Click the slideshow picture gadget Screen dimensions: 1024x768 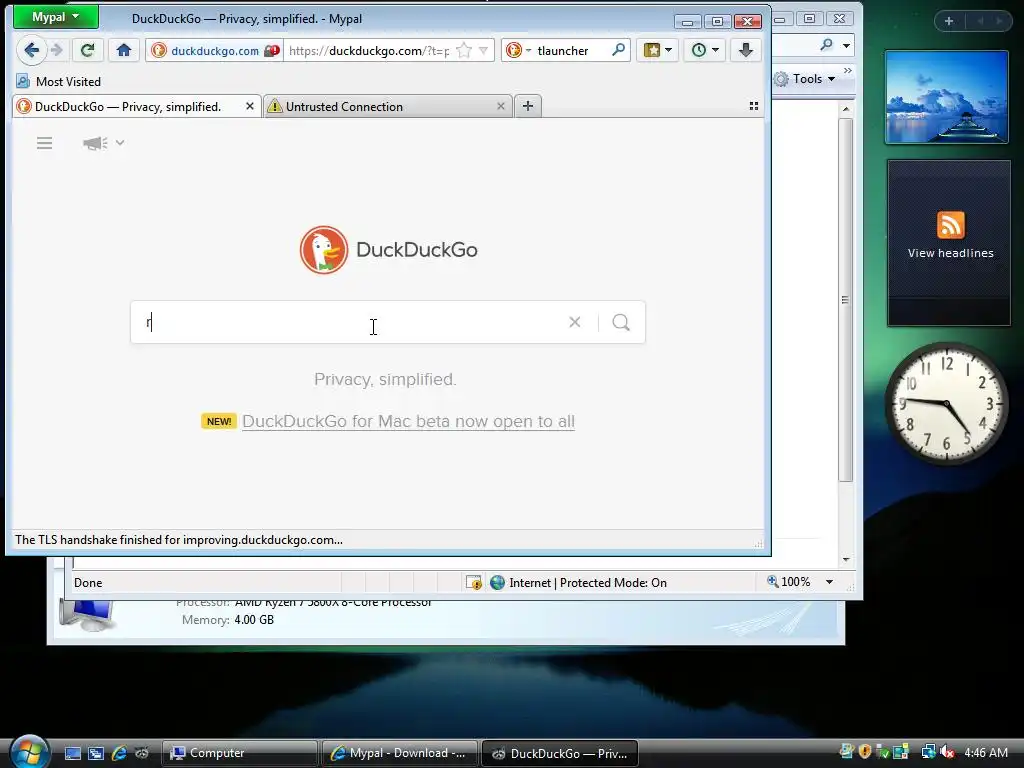coord(947,97)
